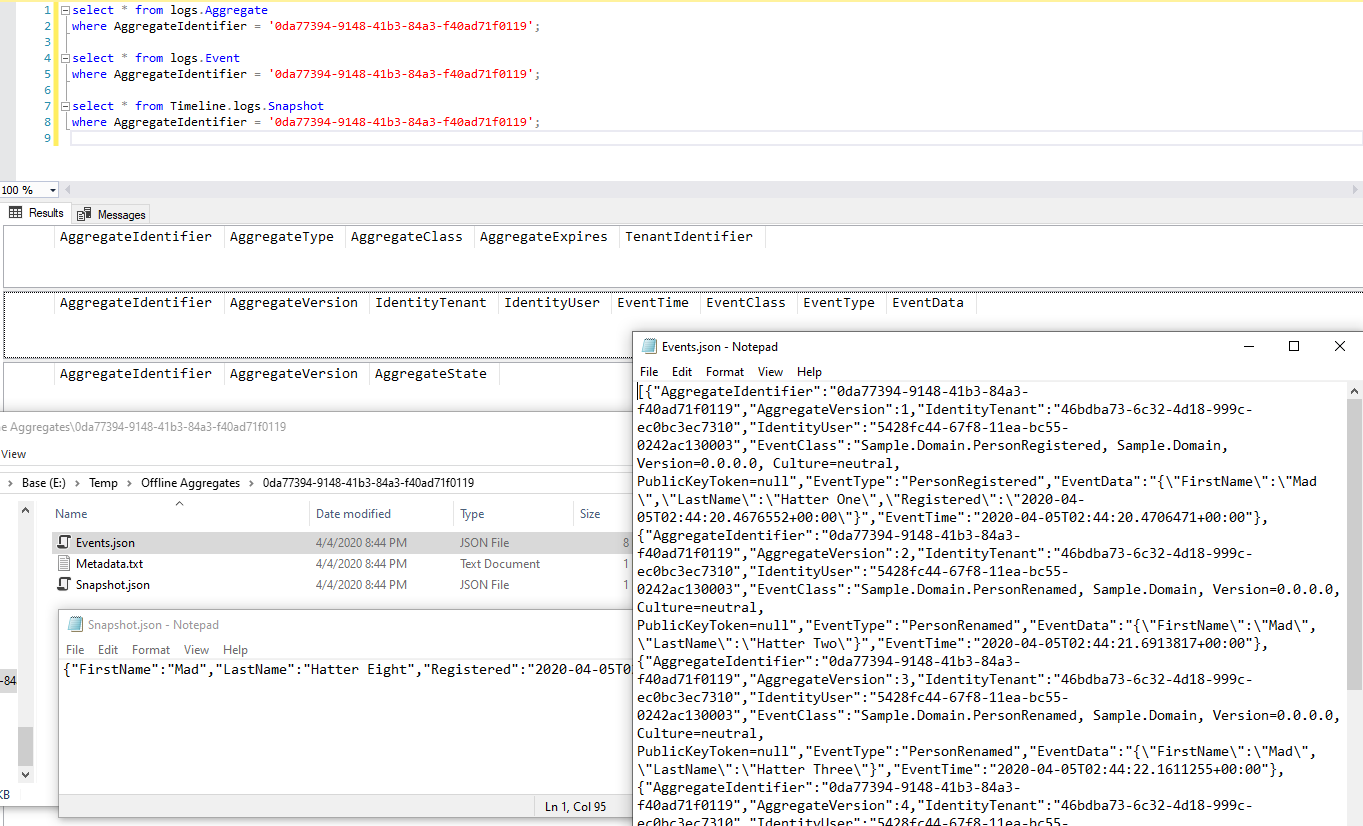Screen dimensions: 1363x826
Task: Open the Results tab in SQL editor
Action: (x=37, y=213)
